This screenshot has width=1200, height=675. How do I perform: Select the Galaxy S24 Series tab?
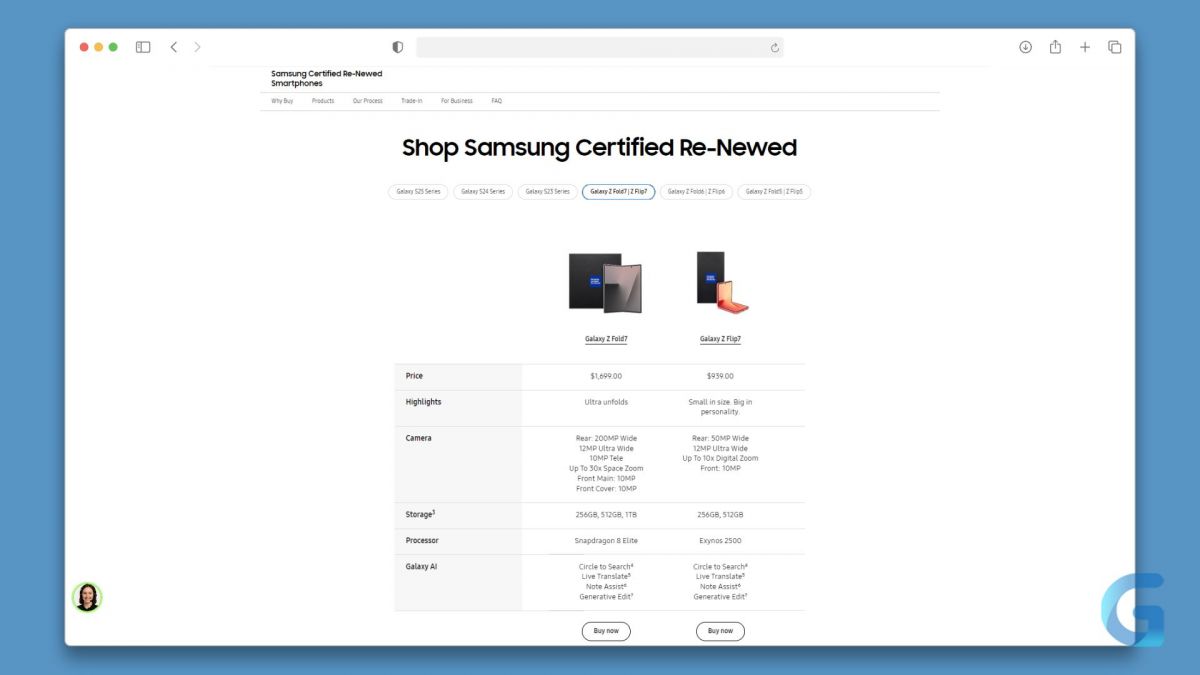(483, 192)
